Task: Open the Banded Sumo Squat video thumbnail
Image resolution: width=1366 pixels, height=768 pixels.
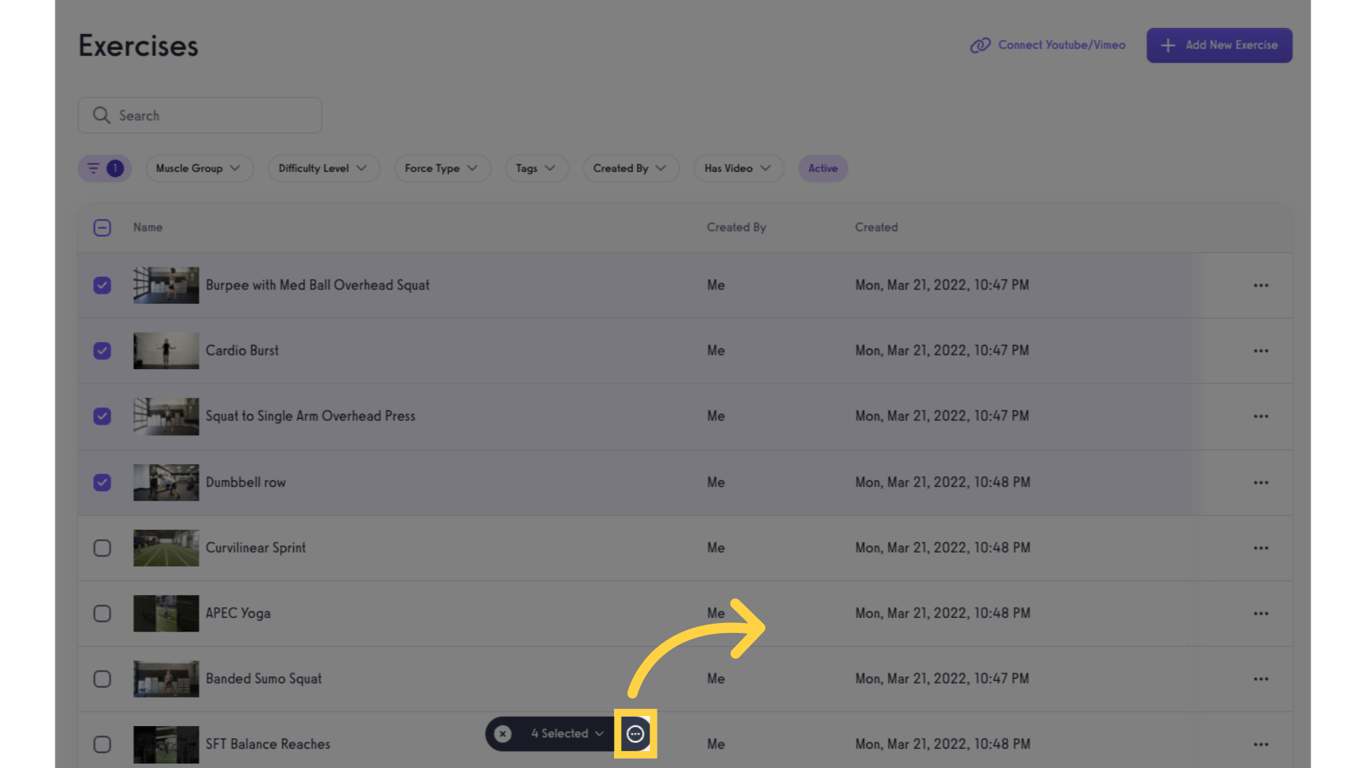Action: (x=166, y=678)
